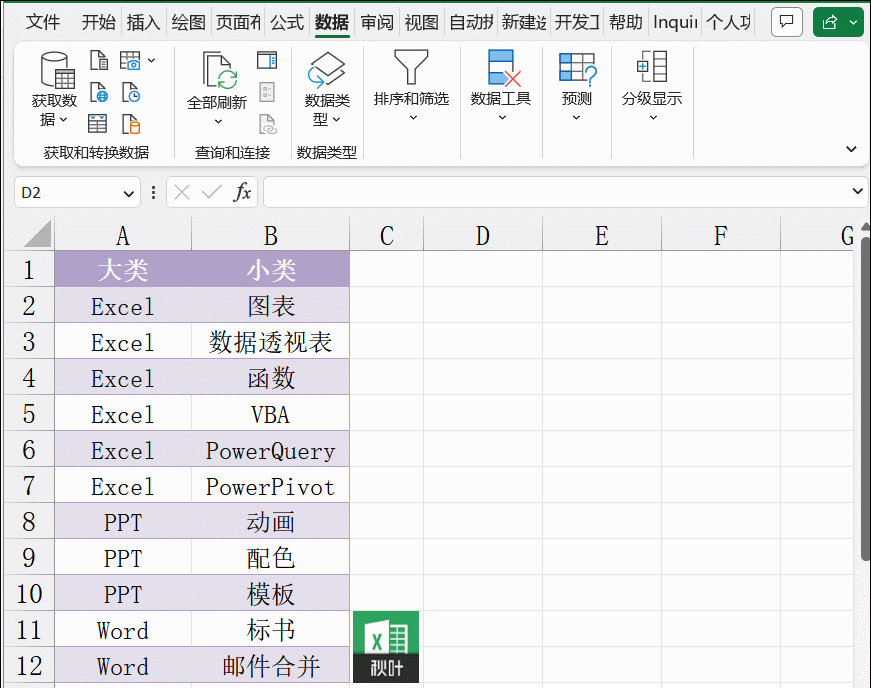Switch to the 审阅 (Review) tab
The height and width of the screenshot is (688, 871).
377,22
